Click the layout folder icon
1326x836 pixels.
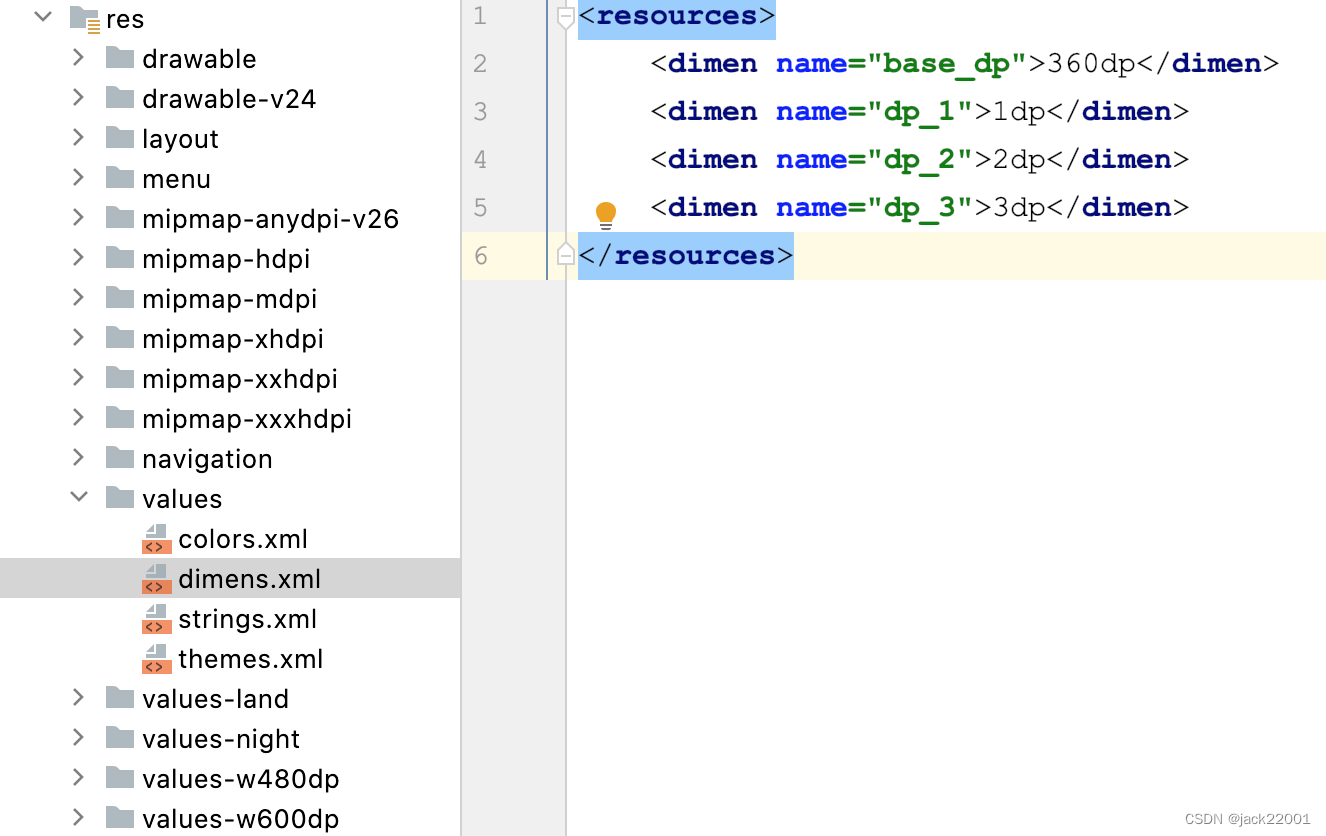[x=120, y=138]
